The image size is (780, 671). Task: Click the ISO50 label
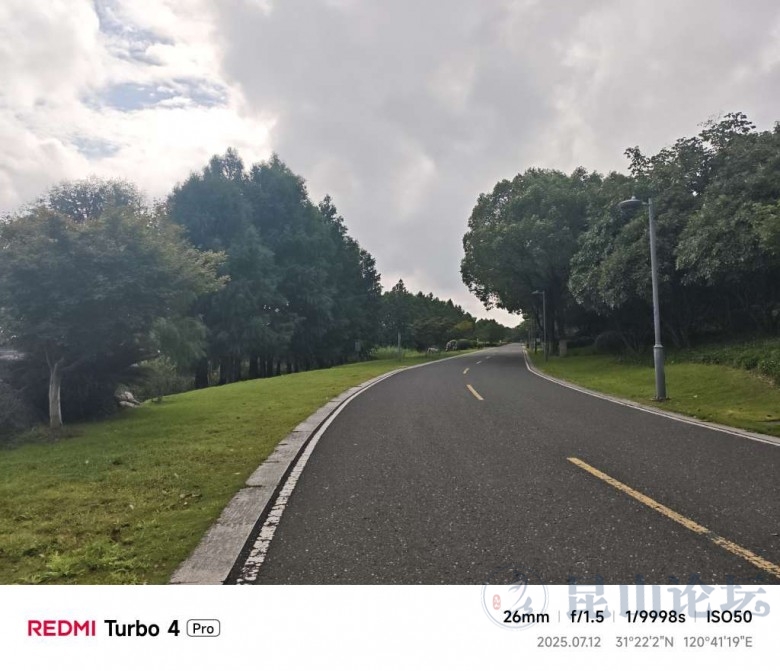[x=729, y=617]
